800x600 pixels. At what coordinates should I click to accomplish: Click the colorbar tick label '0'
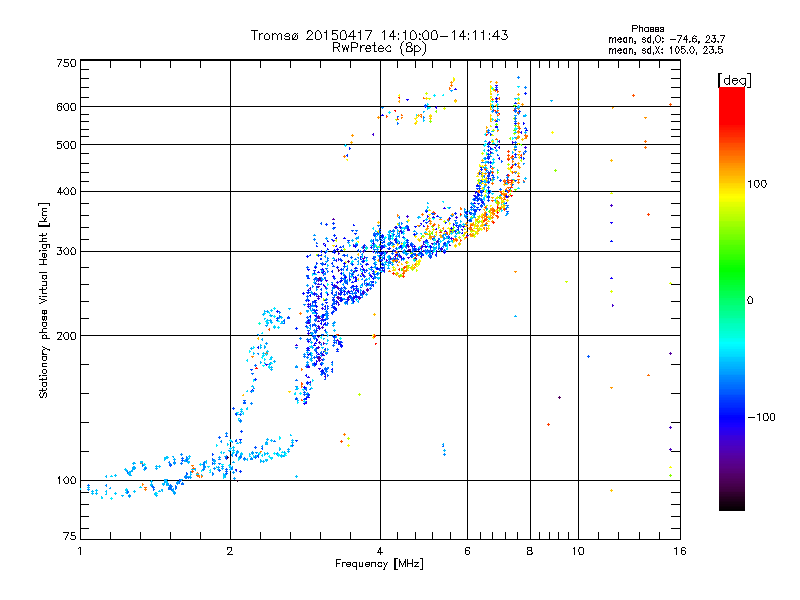pyautogui.click(x=750, y=301)
